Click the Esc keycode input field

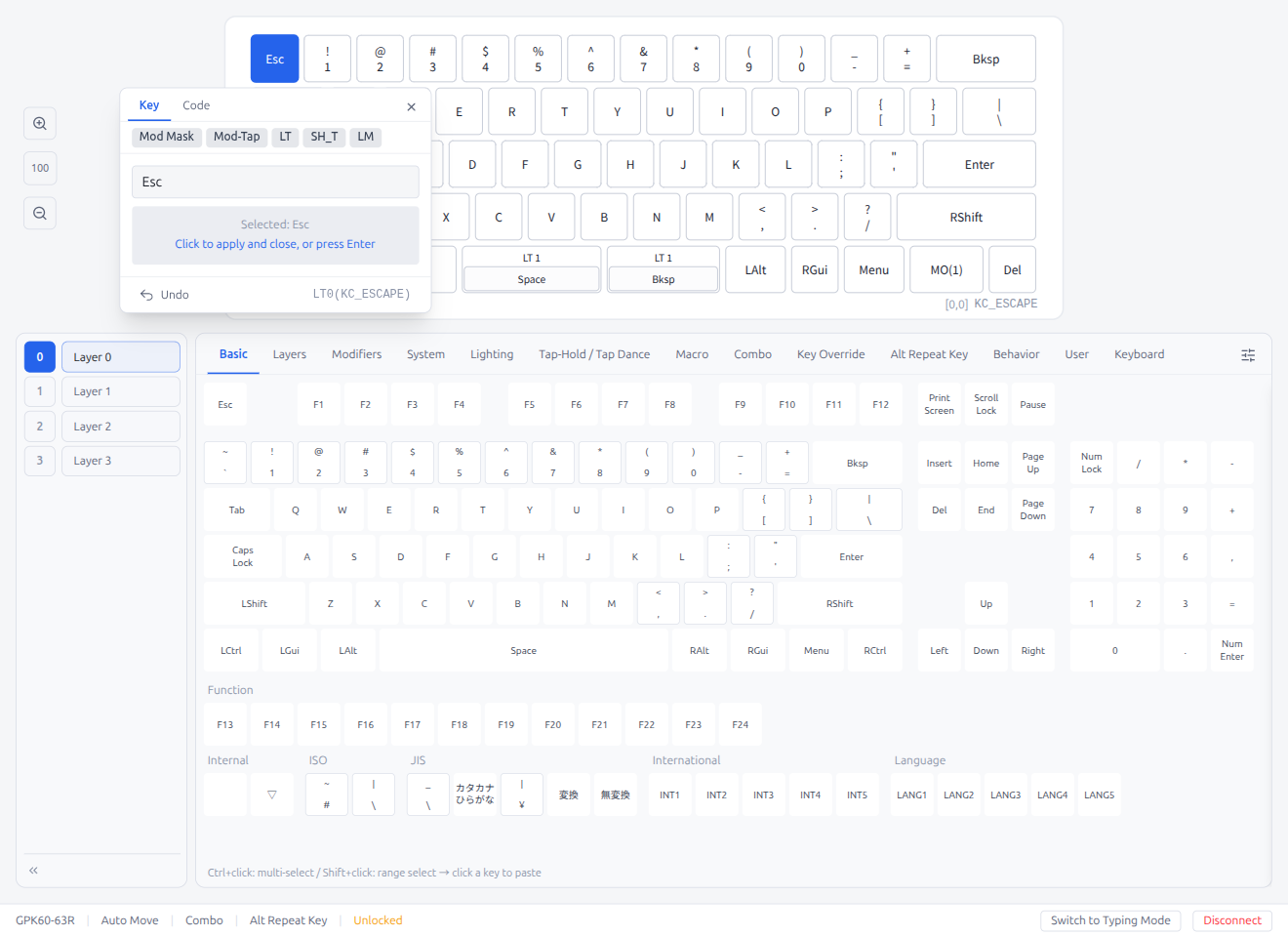[275, 182]
